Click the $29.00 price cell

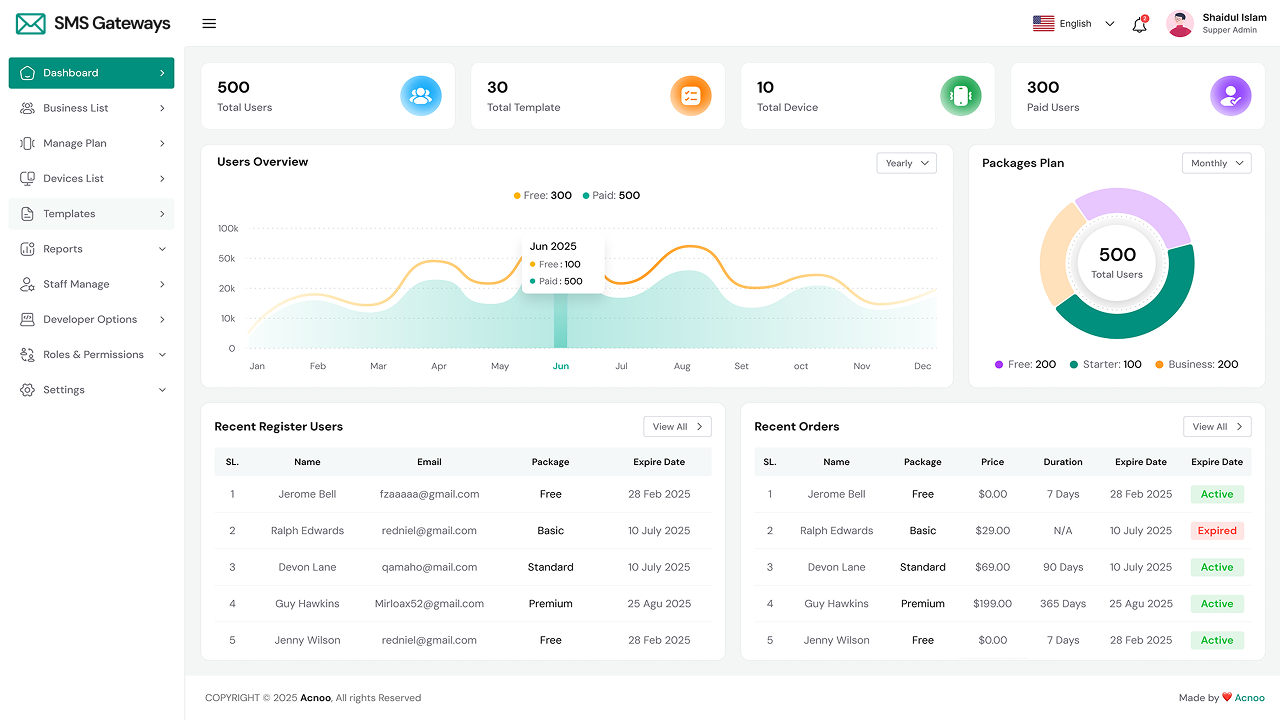tap(993, 531)
